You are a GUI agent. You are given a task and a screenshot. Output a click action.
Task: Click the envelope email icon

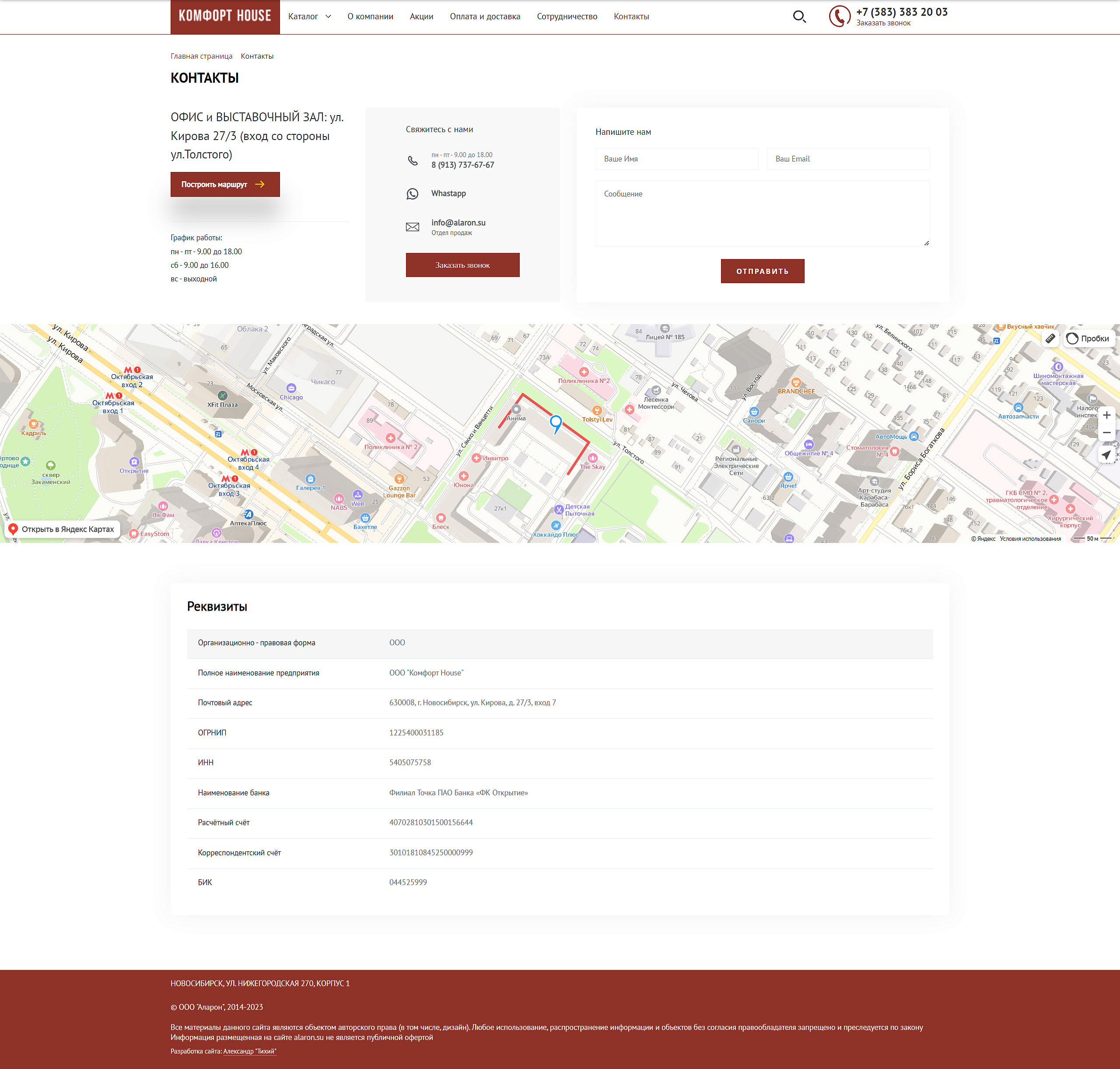pos(413,227)
